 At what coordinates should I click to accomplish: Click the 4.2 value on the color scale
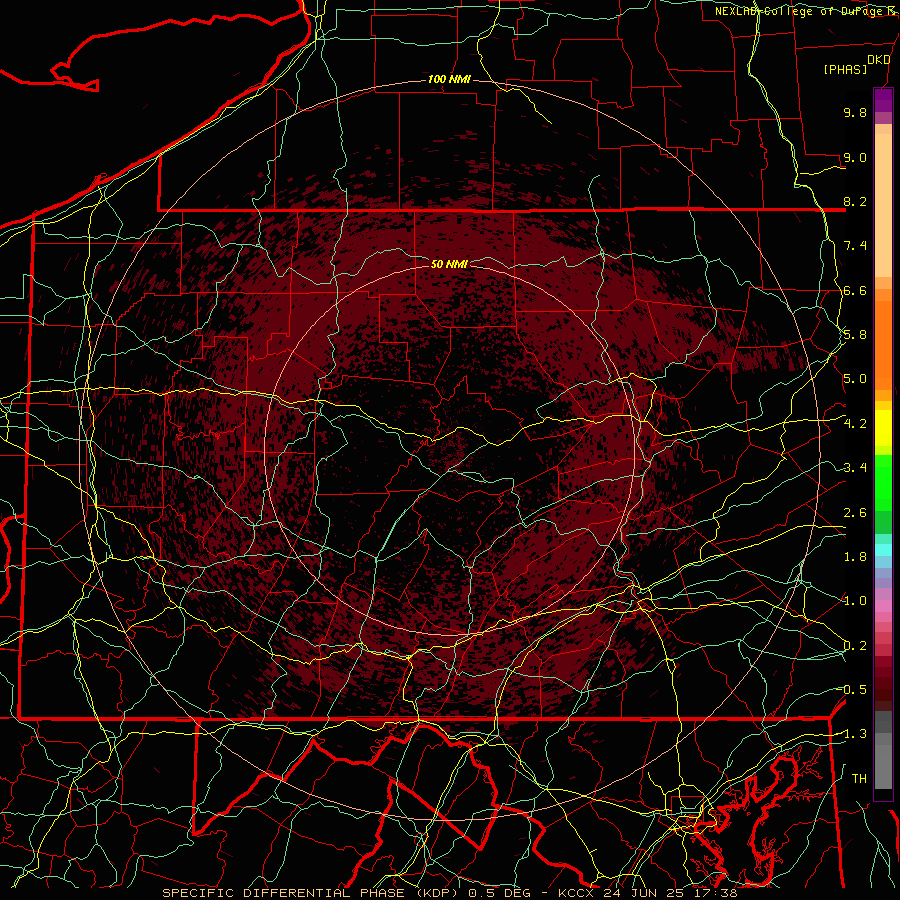[x=855, y=424]
